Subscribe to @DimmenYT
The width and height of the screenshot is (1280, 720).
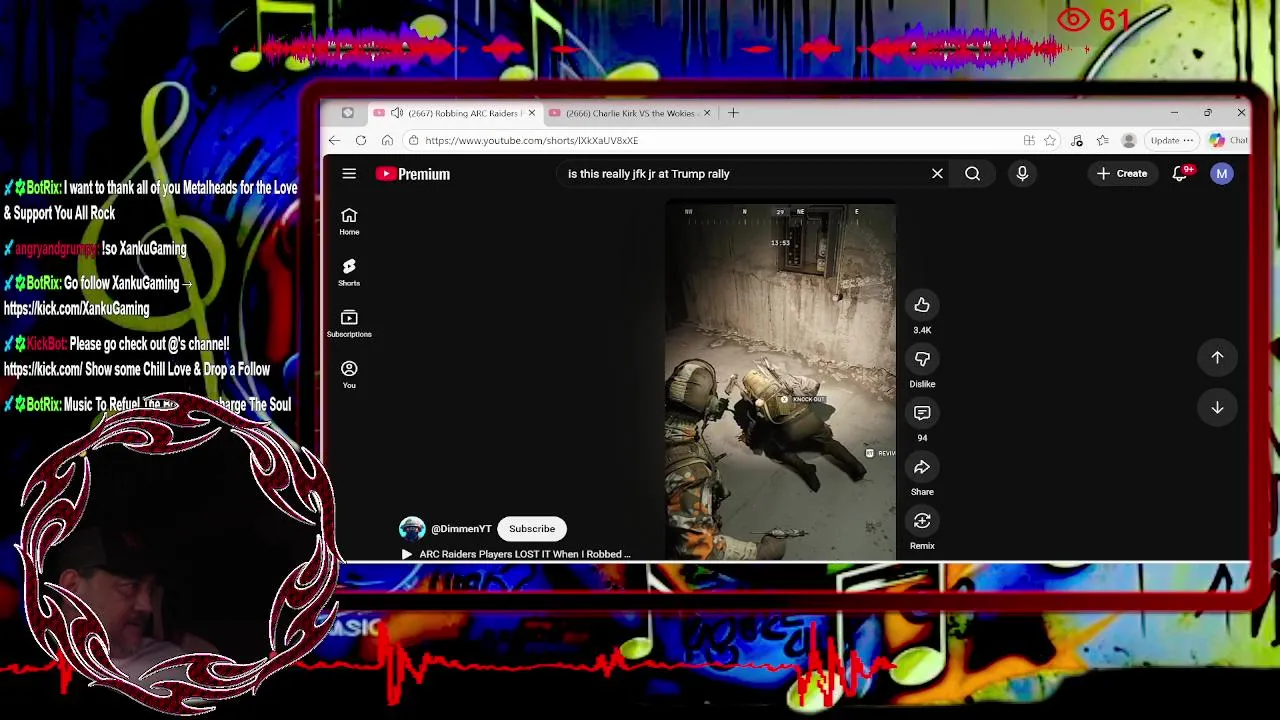click(x=532, y=529)
